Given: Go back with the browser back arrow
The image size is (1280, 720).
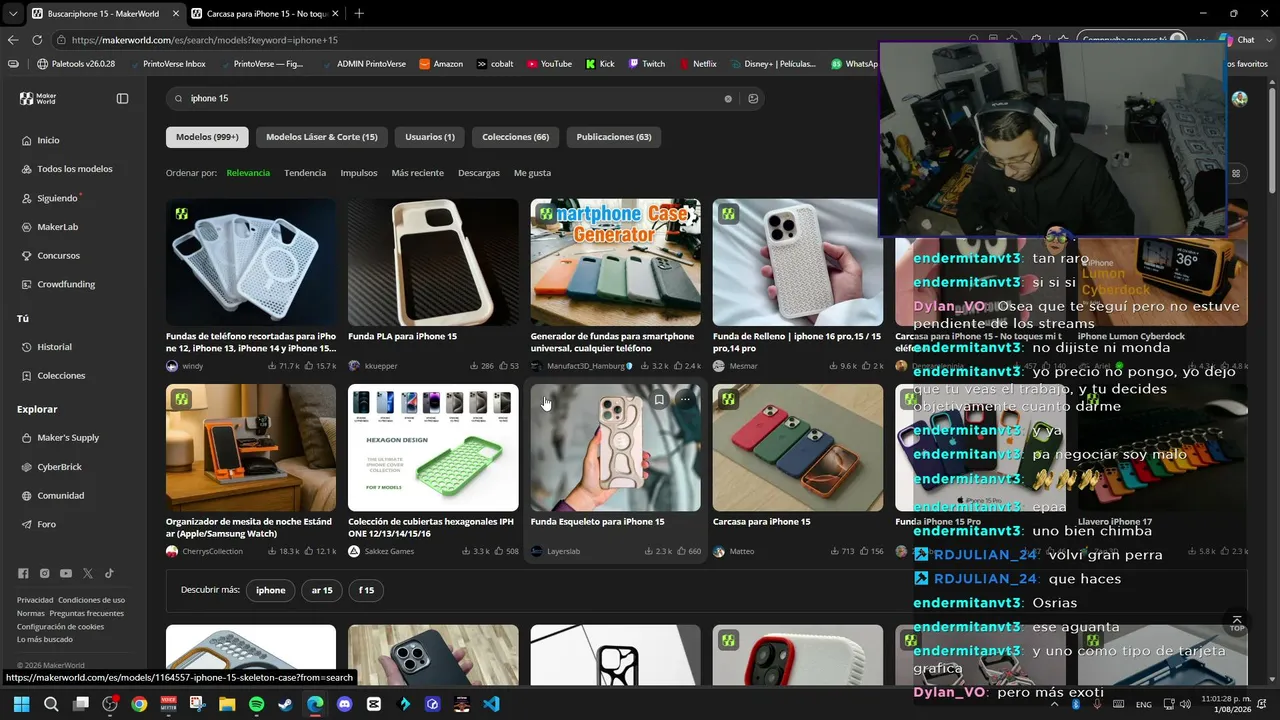Looking at the screenshot, I should pyautogui.click(x=13, y=40).
